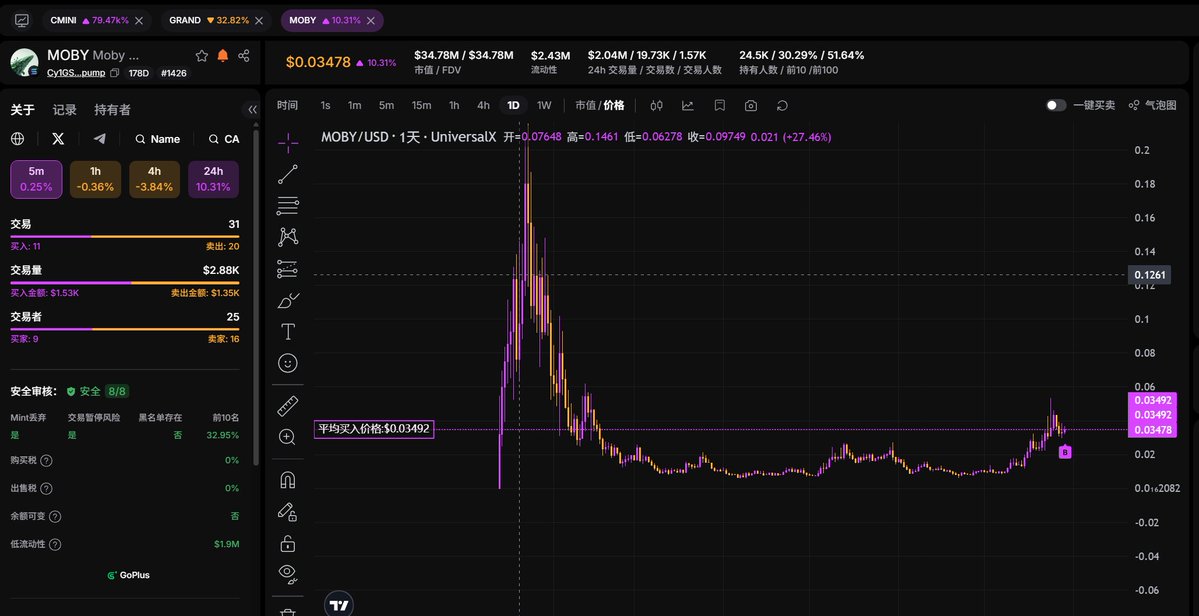The image size is (1199, 616).
Task: Open the token's X (Twitter) page
Action: click(58, 139)
